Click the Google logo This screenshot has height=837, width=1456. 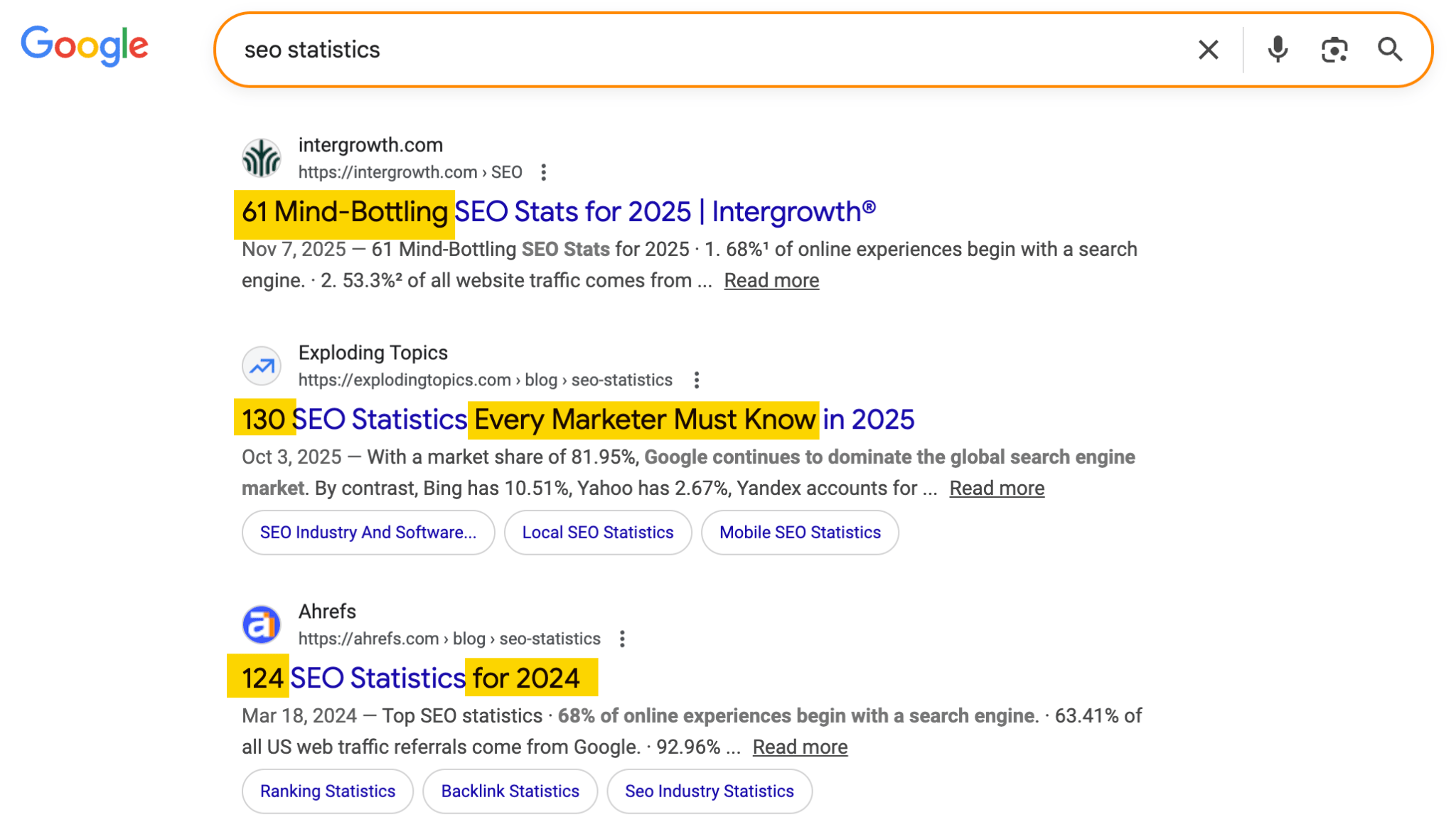tap(84, 46)
